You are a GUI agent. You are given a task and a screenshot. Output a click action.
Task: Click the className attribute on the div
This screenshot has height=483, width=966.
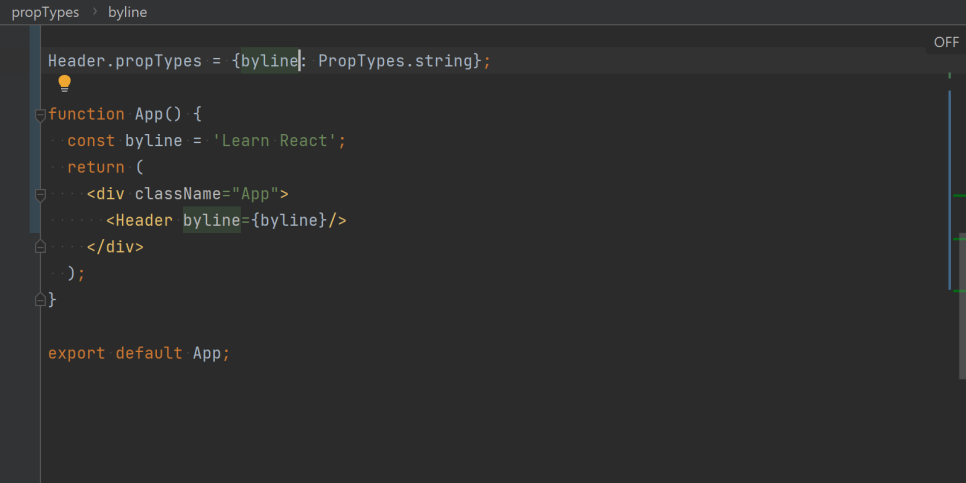point(178,194)
